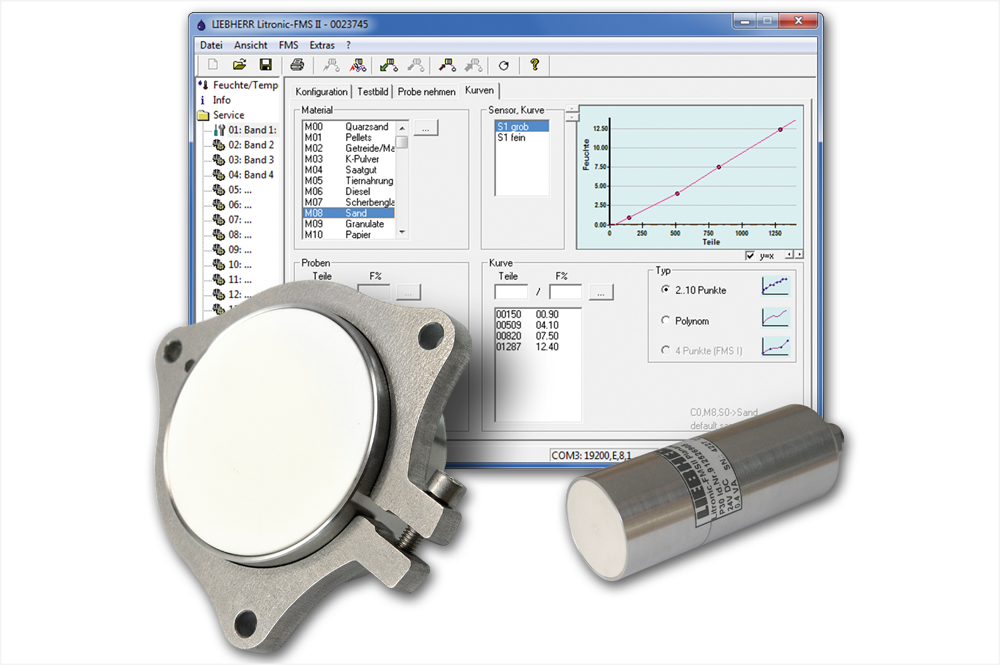Click the blue info icon in the tree
The height and width of the screenshot is (665, 1000).
click(203, 100)
